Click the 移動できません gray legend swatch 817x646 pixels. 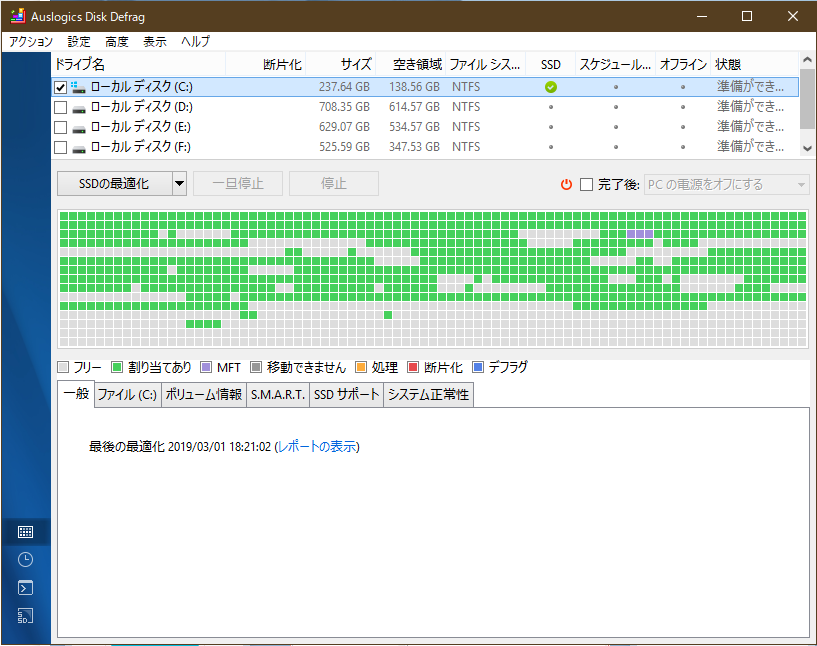pos(255,367)
